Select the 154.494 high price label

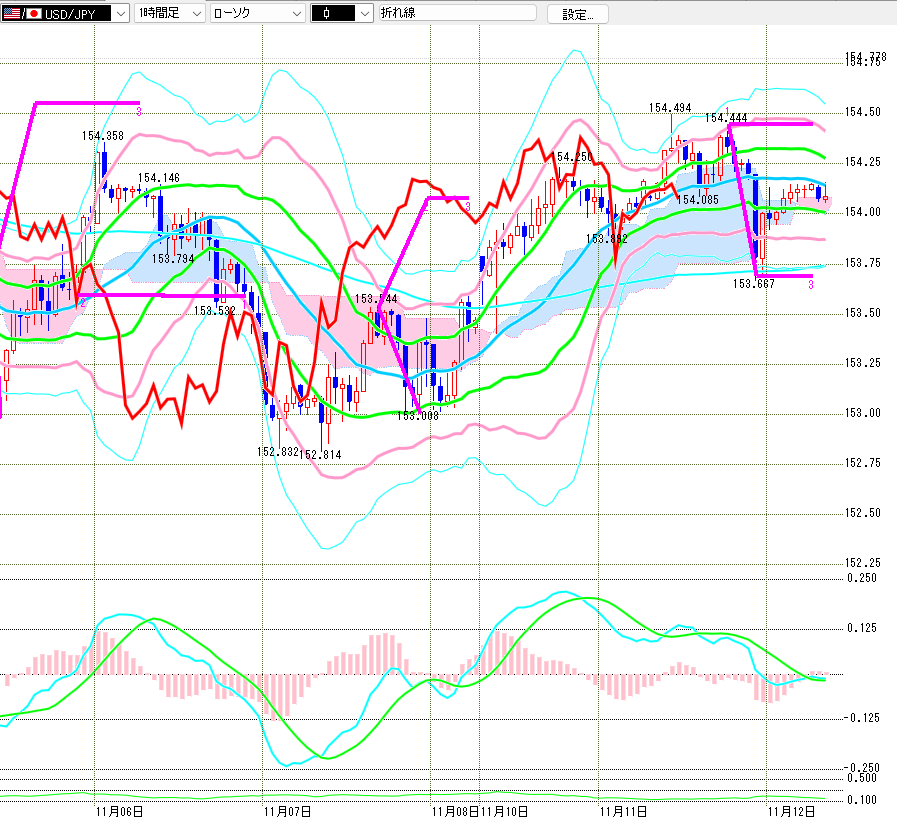click(669, 108)
